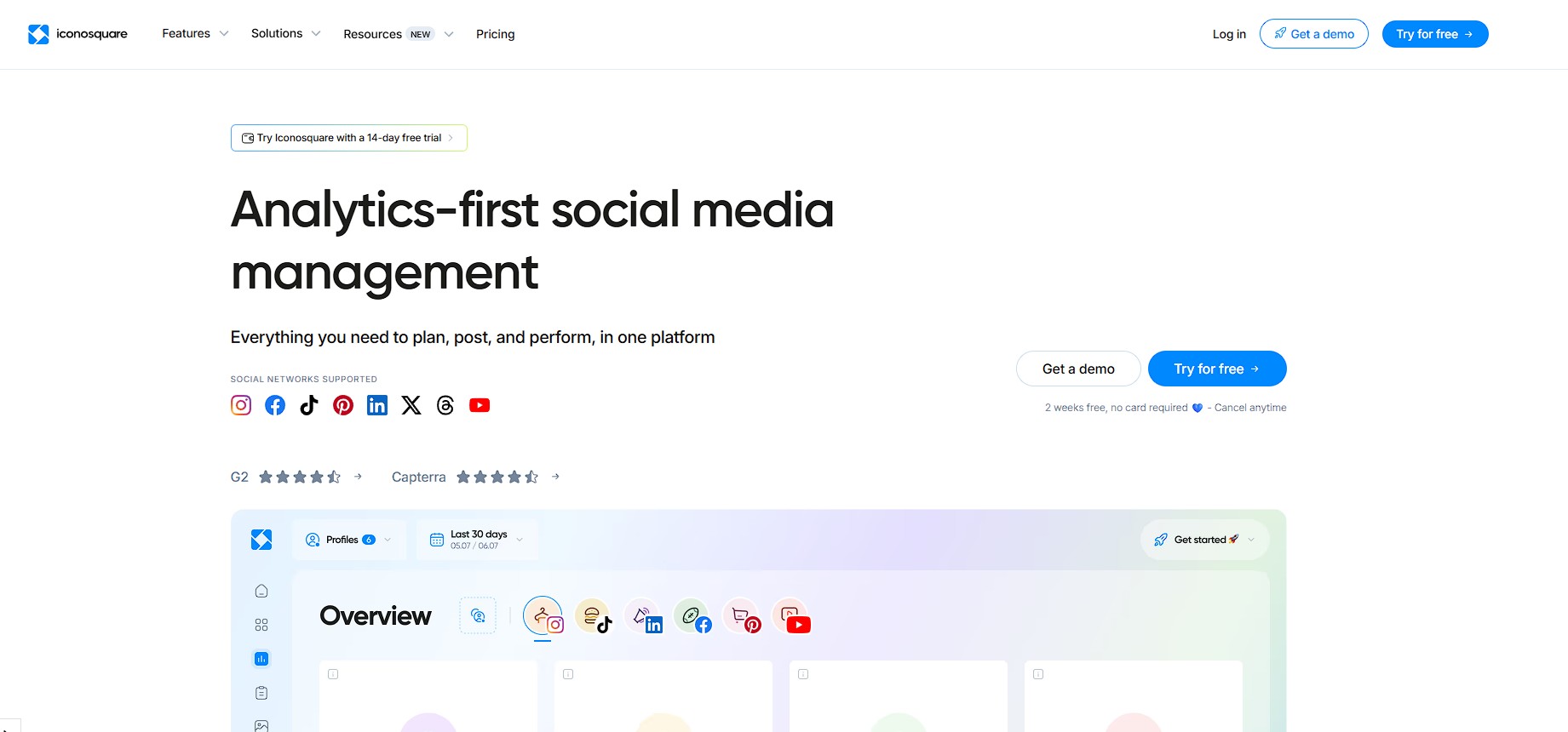The width and height of the screenshot is (1568, 732).
Task: Click the profile search icon beside Overview
Action: coord(478,615)
